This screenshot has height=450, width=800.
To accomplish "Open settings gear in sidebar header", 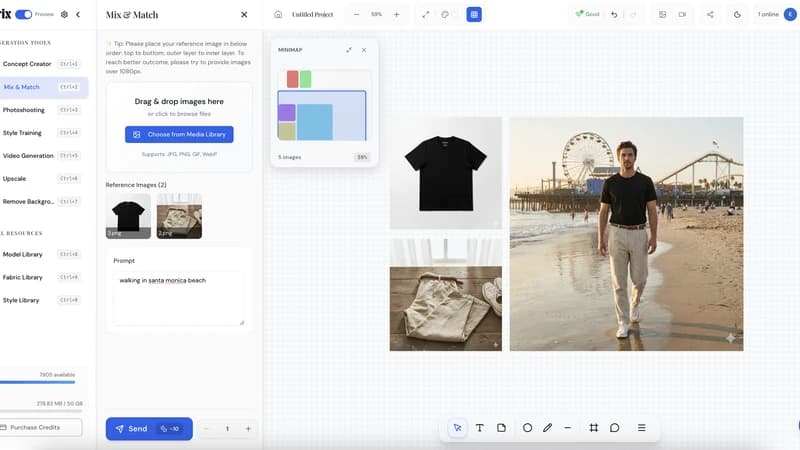I will 64,14.
